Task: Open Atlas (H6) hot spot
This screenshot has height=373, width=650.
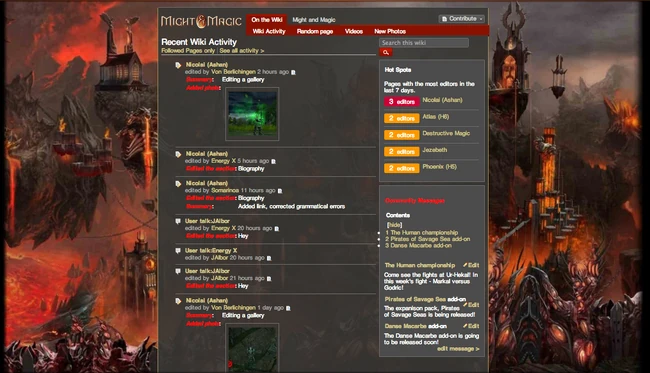Action: tap(435, 116)
